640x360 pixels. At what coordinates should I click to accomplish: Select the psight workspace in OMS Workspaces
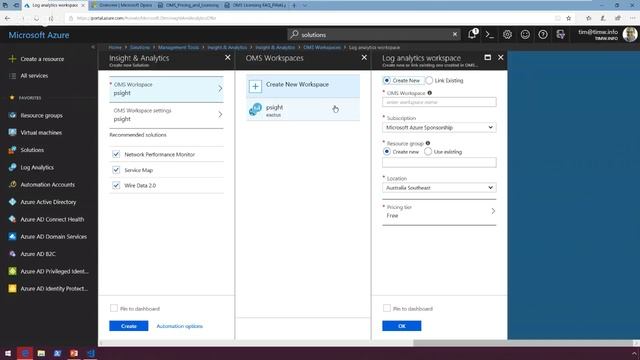pos(303,110)
